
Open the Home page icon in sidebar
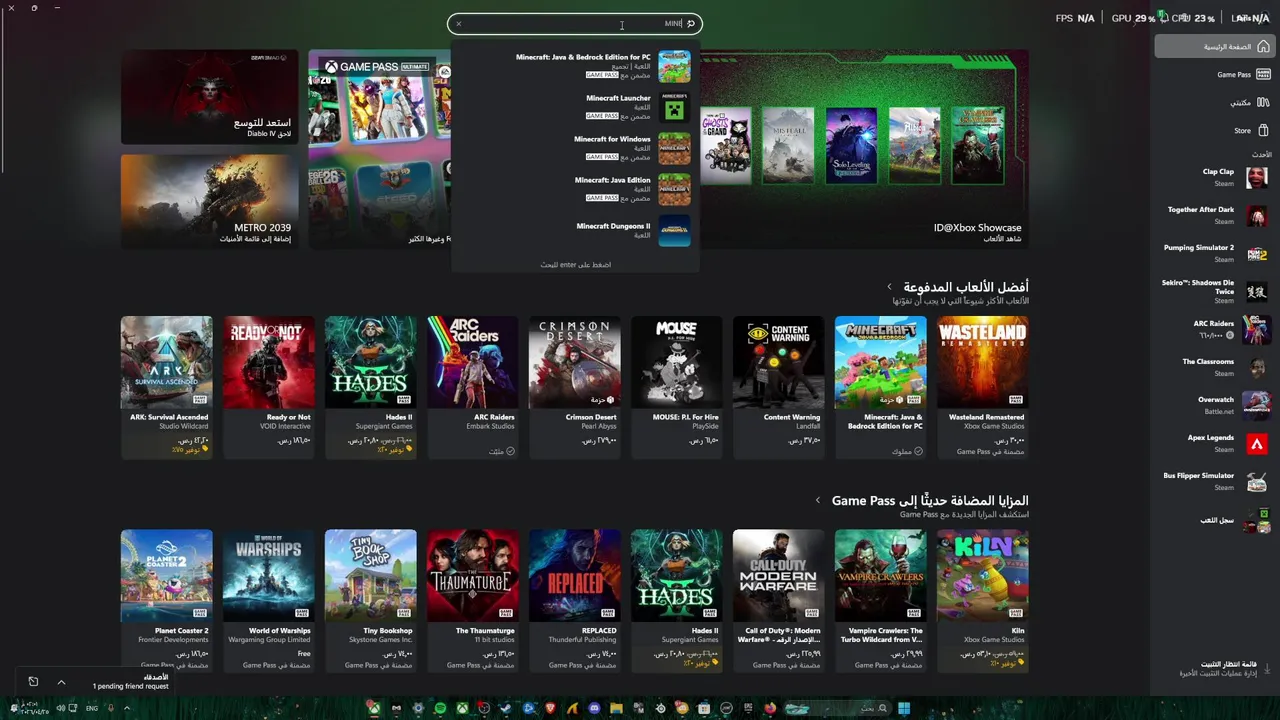tap(1263, 47)
